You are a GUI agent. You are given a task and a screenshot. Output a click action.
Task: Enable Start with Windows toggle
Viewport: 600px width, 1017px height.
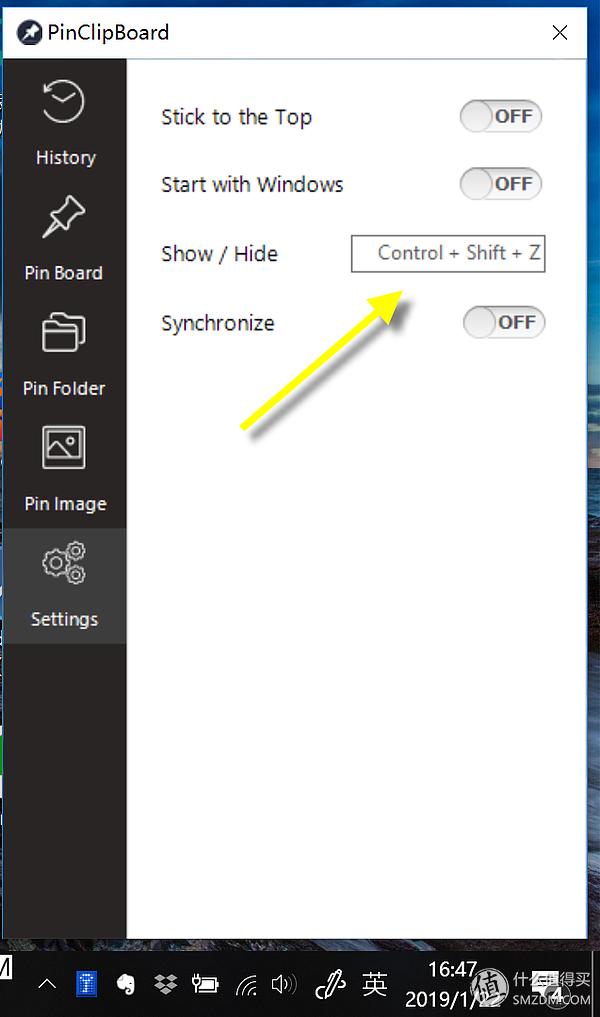(501, 184)
